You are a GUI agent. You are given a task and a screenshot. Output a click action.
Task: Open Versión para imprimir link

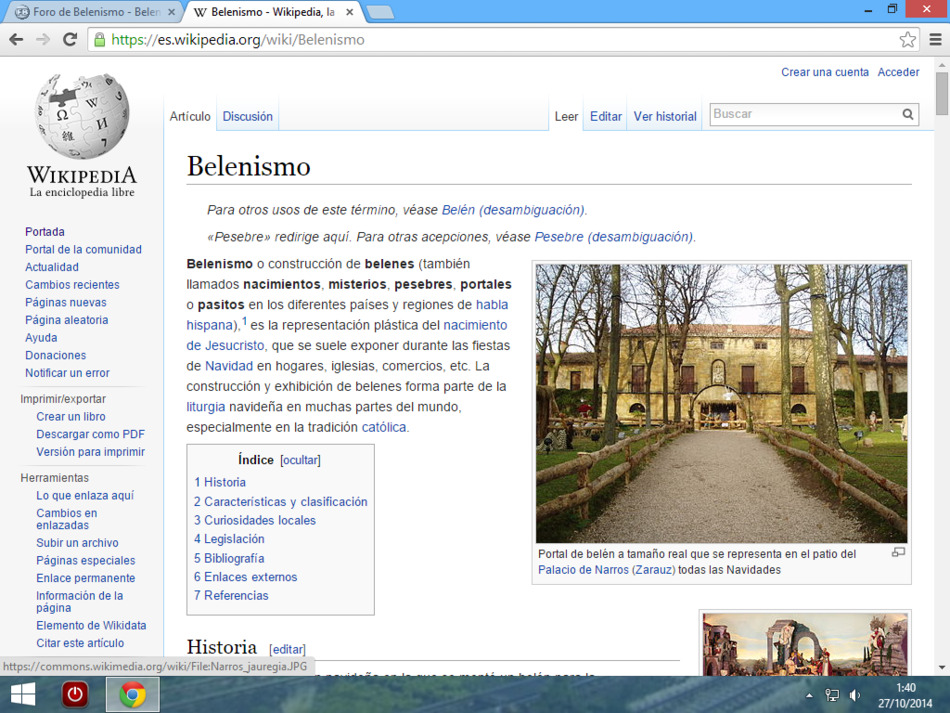[90, 451]
